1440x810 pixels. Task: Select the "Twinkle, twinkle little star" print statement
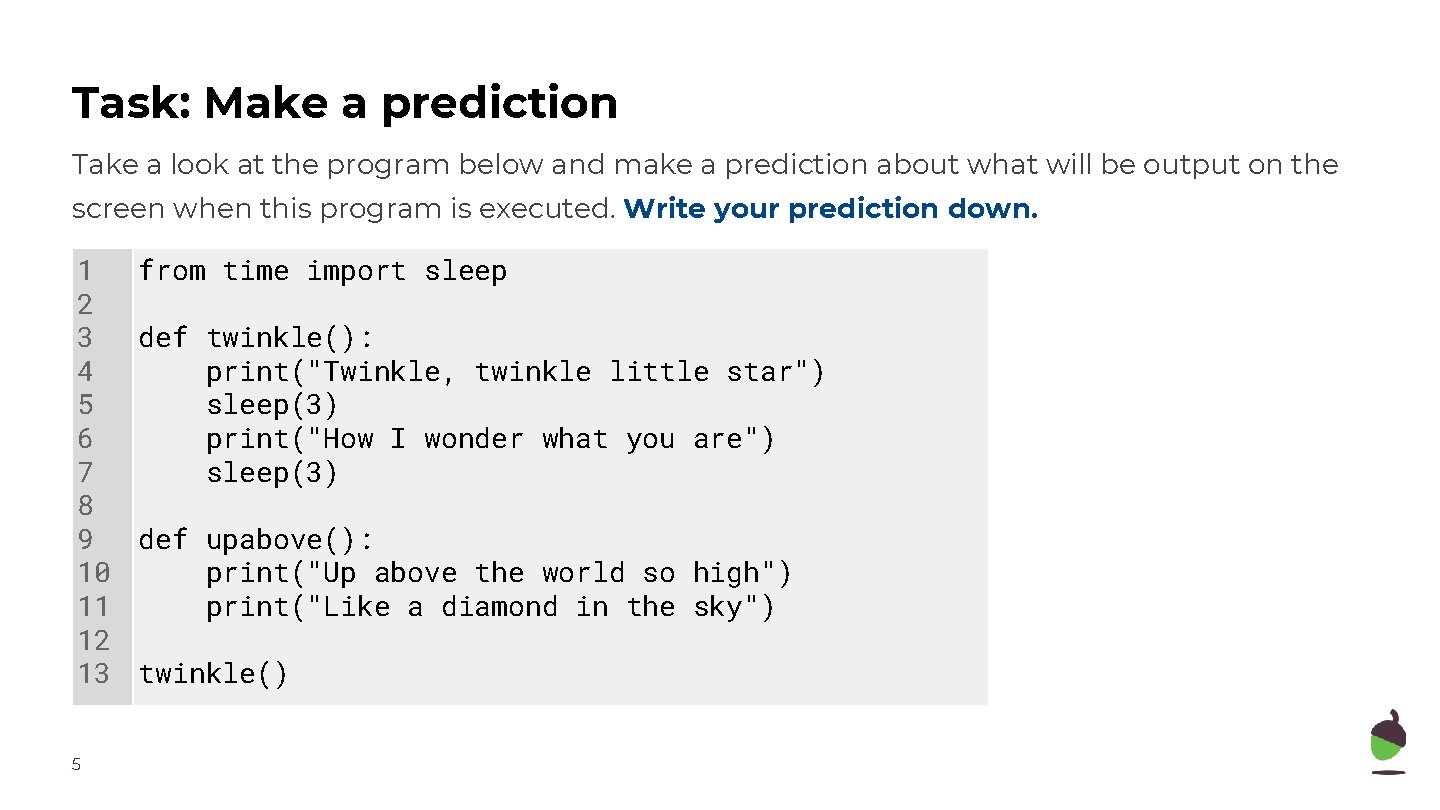click(x=515, y=372)
